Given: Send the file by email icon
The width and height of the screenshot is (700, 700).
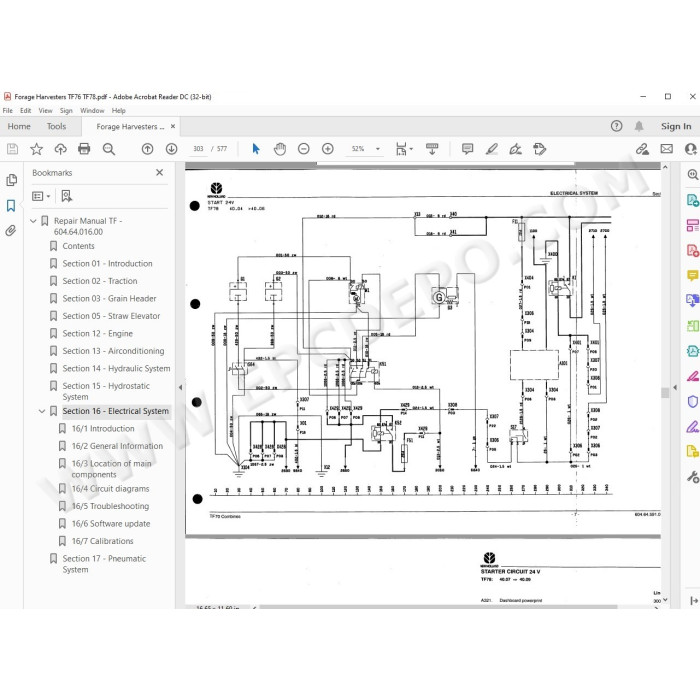Looking at the screenshot, I should [667, 149].
